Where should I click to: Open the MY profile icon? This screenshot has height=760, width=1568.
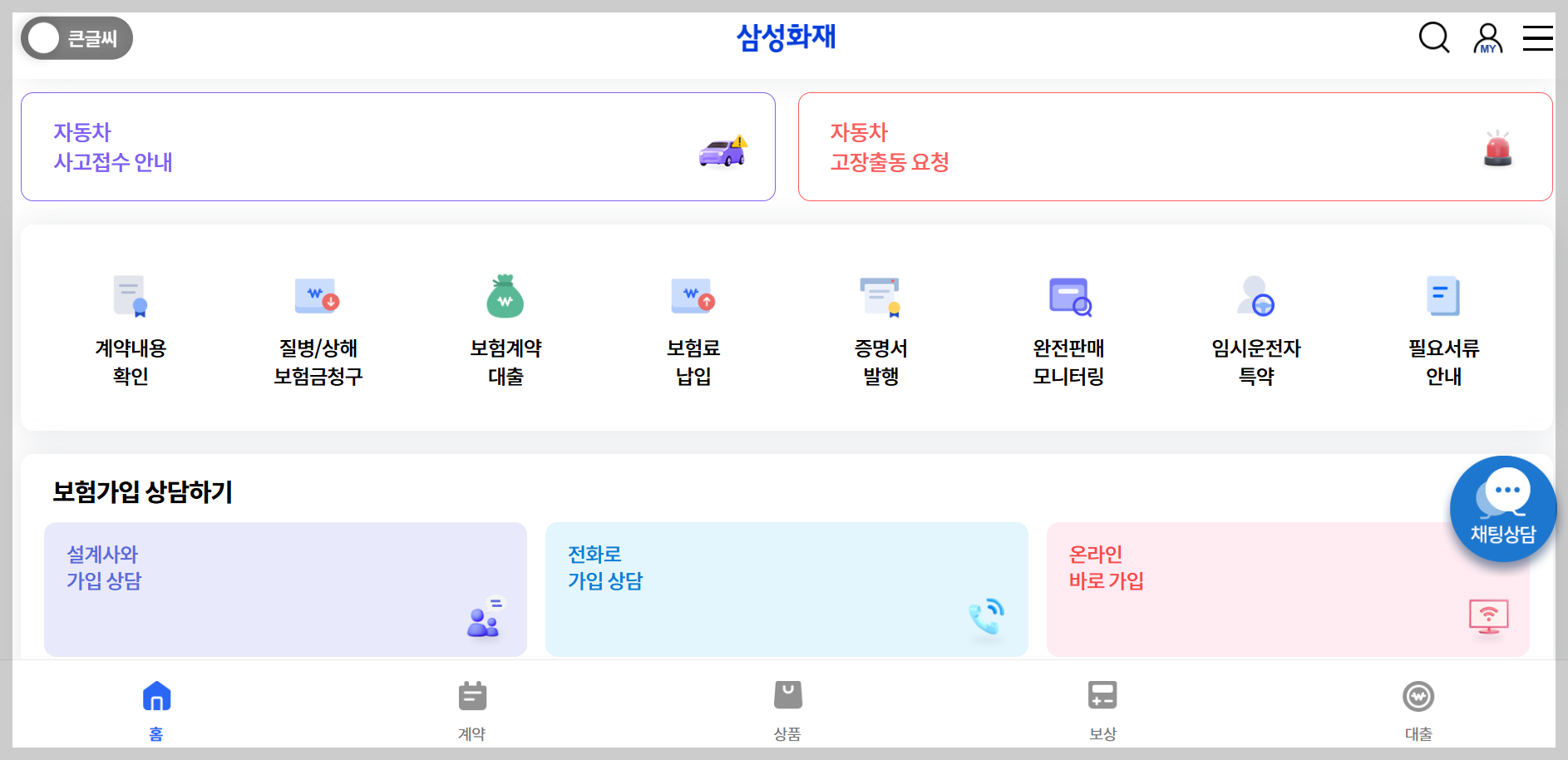1487,38
